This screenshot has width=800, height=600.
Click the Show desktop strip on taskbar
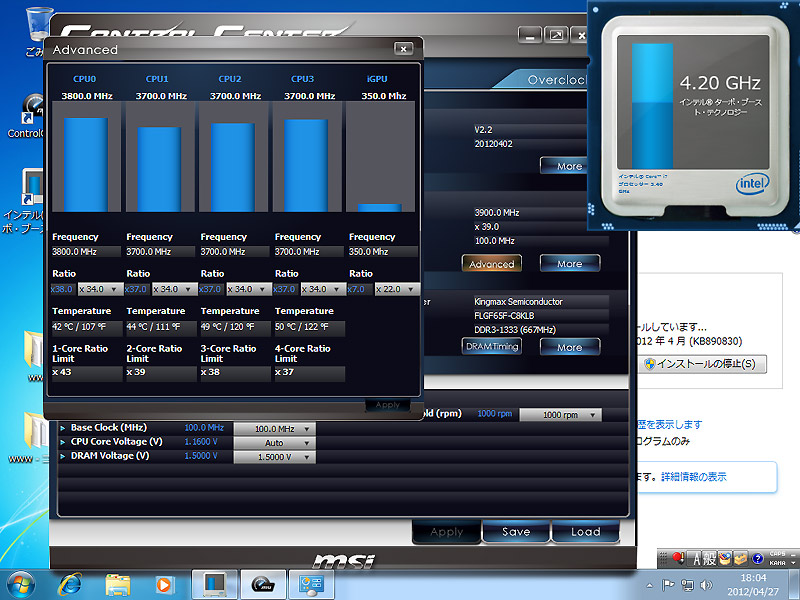[796, 585]
